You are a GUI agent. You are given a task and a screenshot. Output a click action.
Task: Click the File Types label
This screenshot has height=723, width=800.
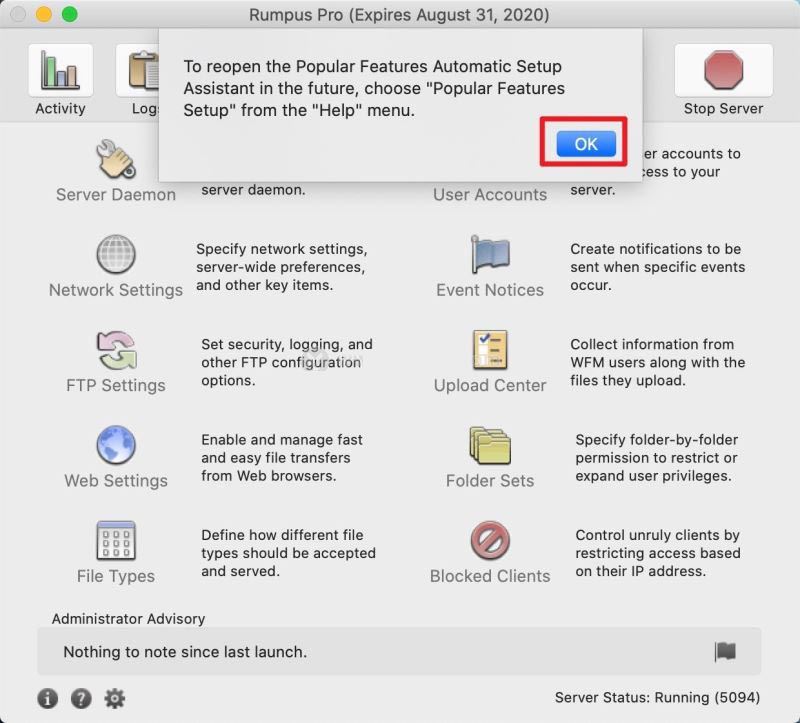click(116, 576)
